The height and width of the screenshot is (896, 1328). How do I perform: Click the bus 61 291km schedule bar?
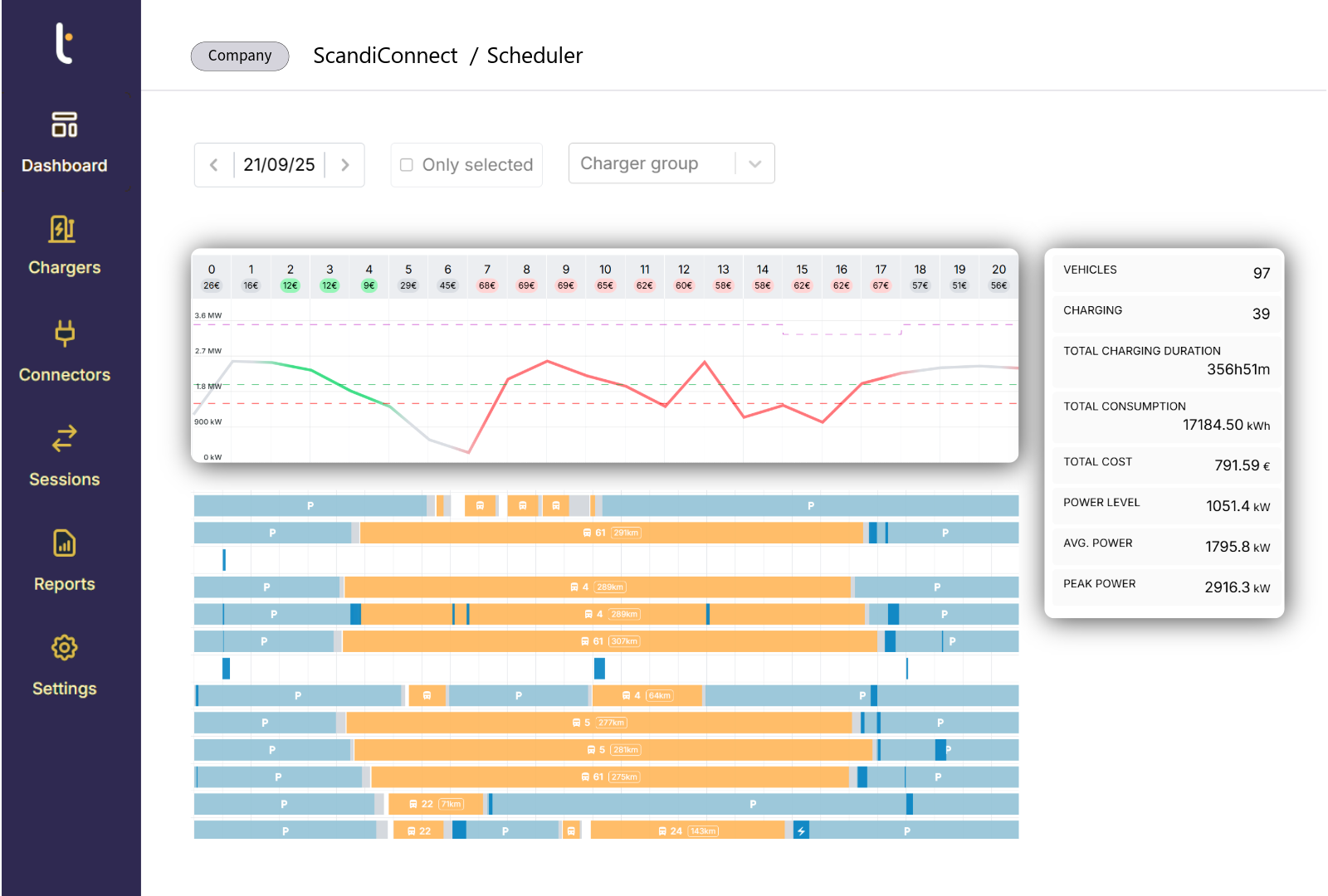coord(611,533)
